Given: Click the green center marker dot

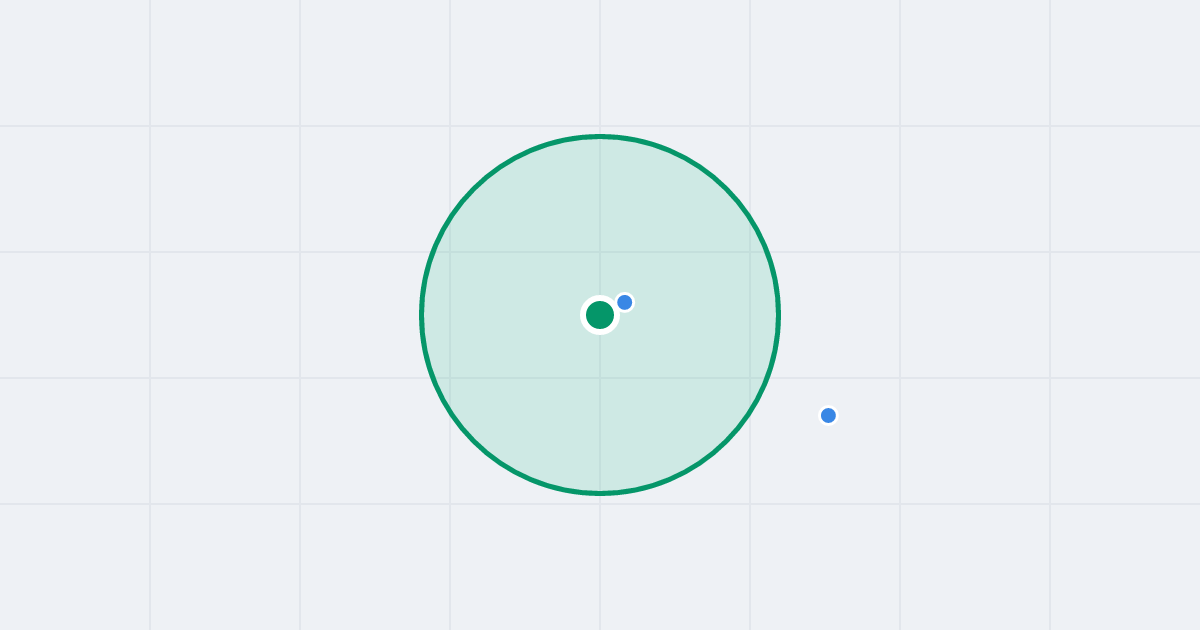Looking at the screenshot, I should [x=600, y=315].
